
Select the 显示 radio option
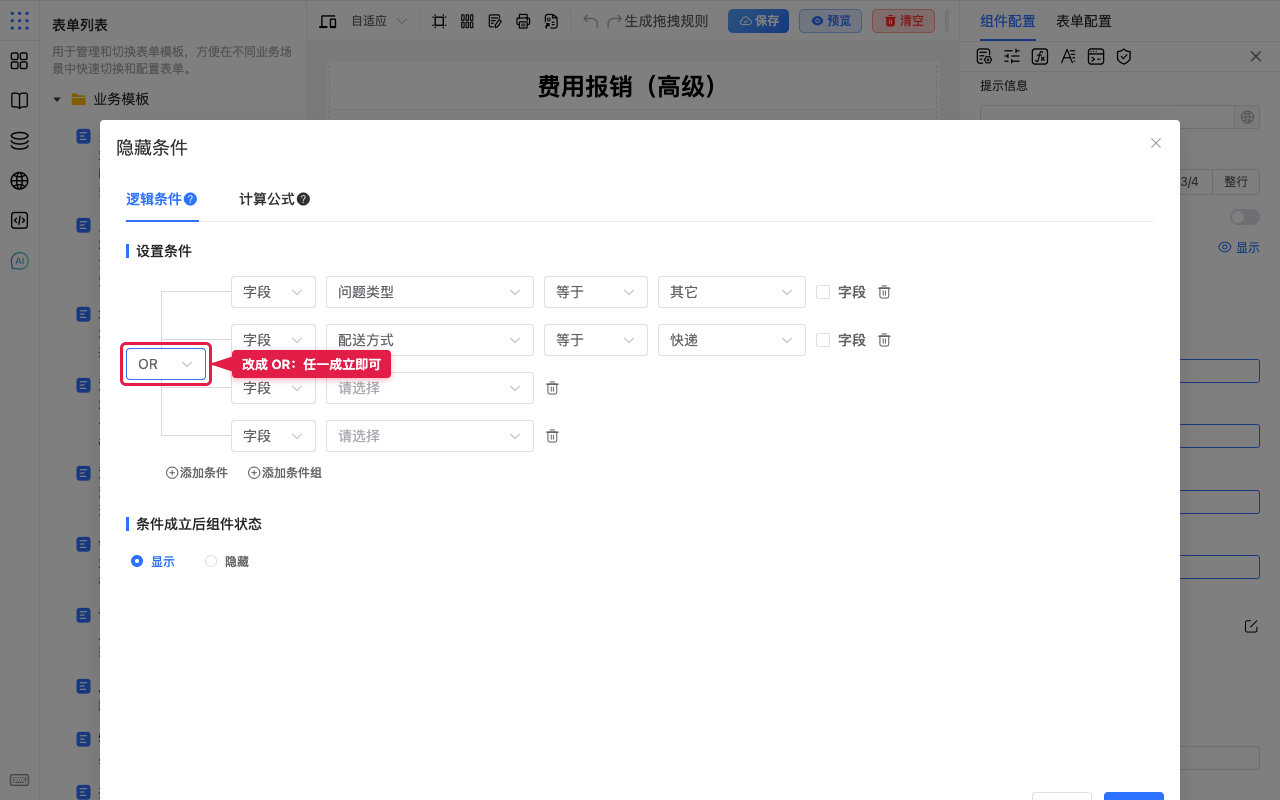point(137,562)
